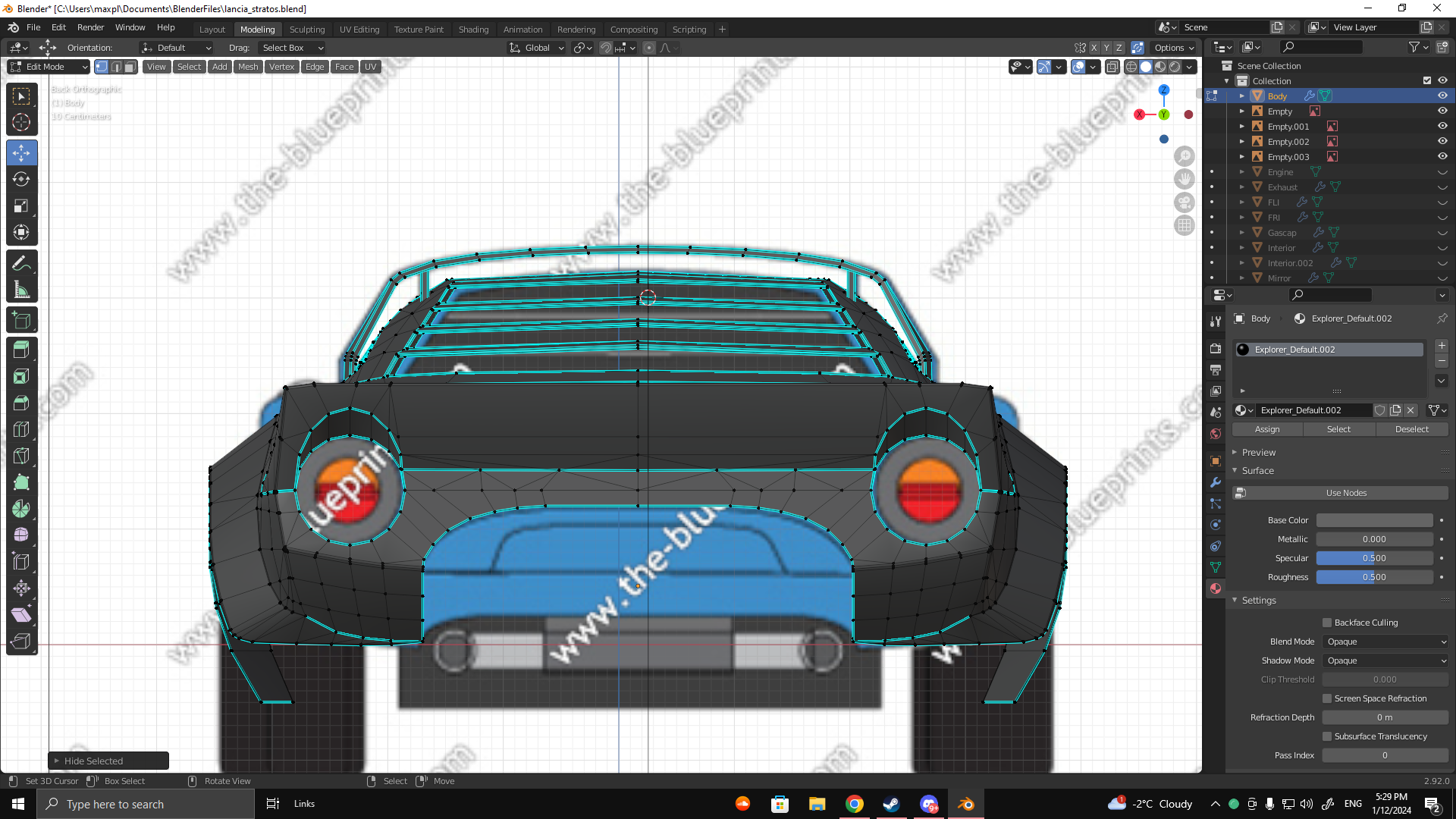The width and height of the screenshot is (1456, 819).
Task: Select the Extrude Region tool
Action: click(21, 350)
